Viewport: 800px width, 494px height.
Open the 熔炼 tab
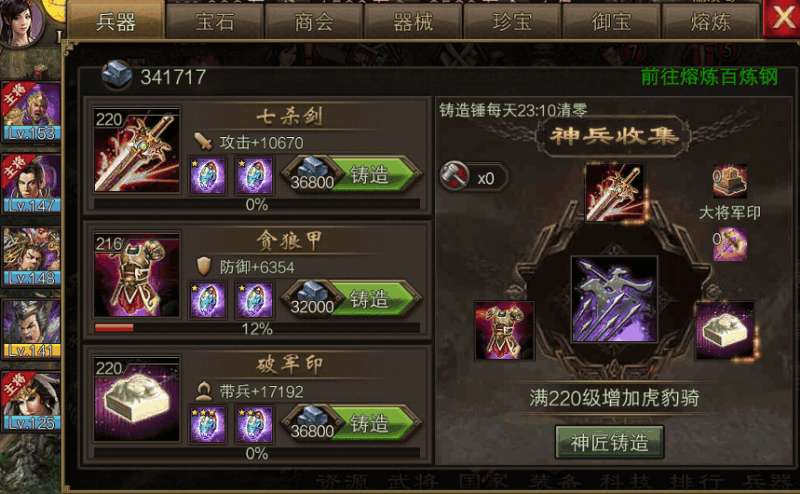(x=710, y=22)
